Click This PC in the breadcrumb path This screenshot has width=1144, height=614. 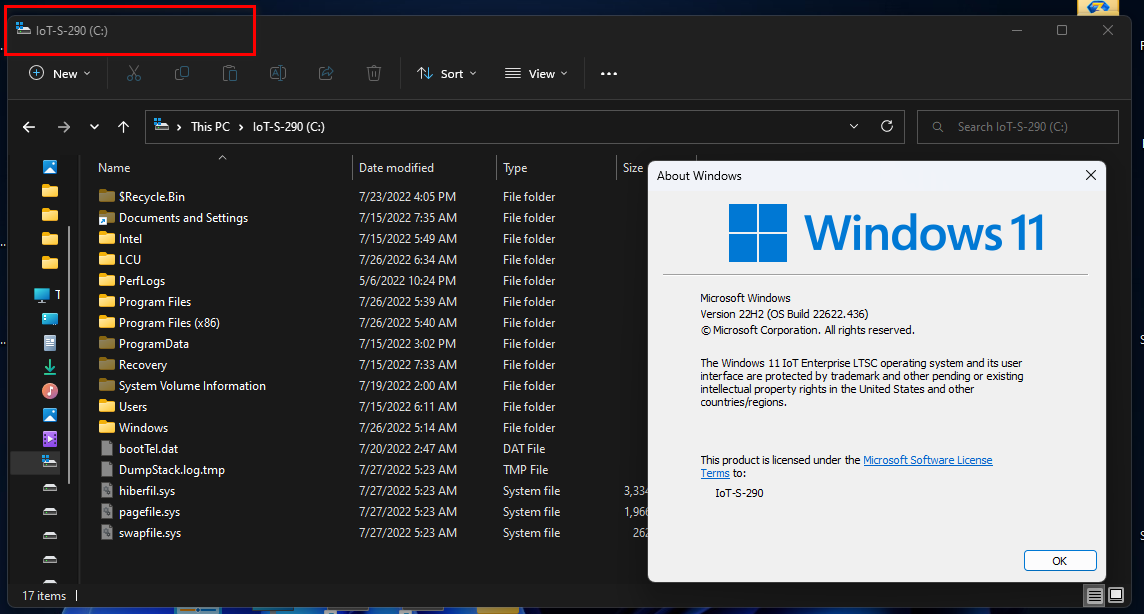tap(210, 127)
